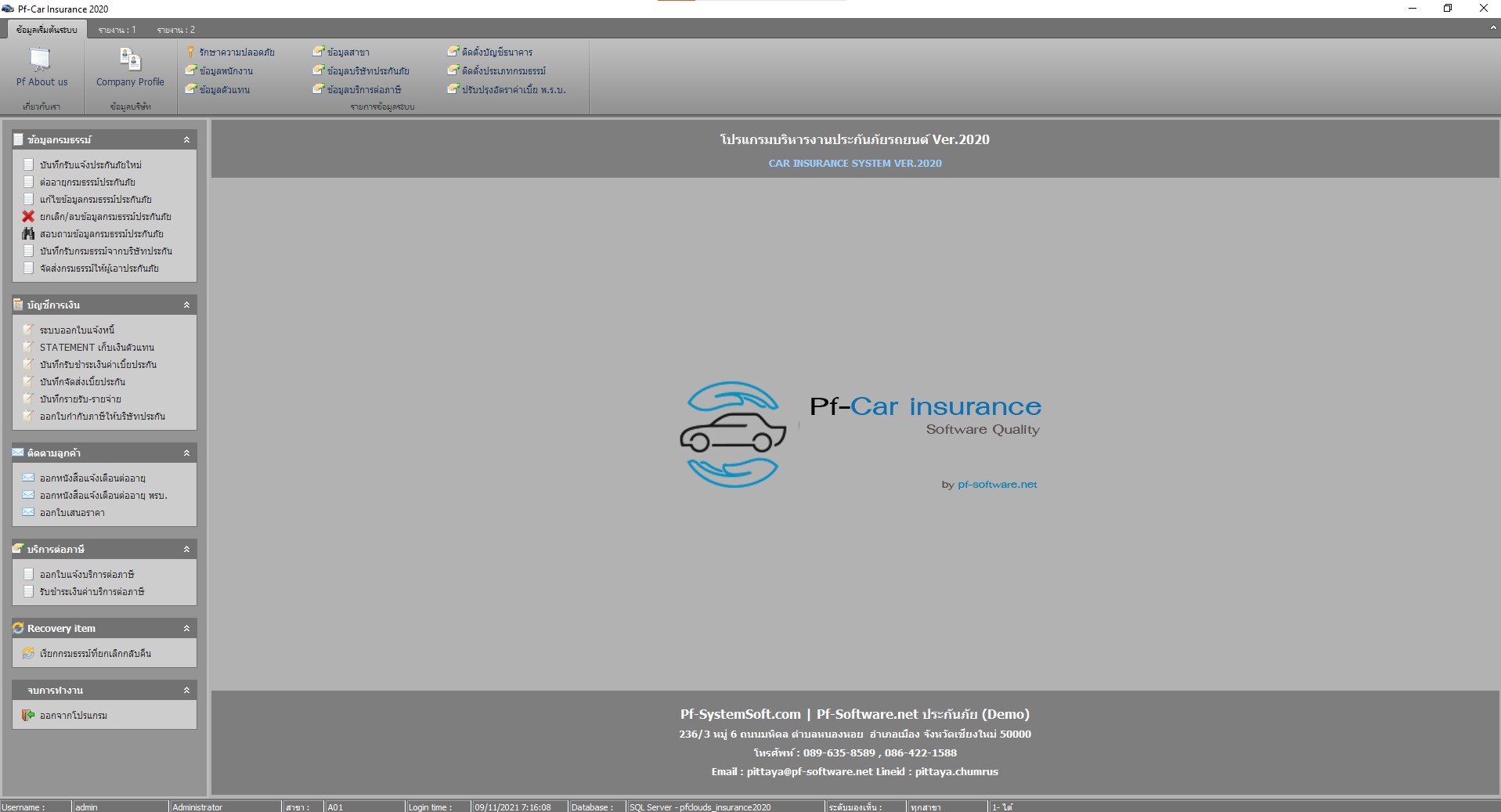Screen dimensions: 1501x812
Task: Switch to the รายงาน : 1 tab
Action: [117, 30]
